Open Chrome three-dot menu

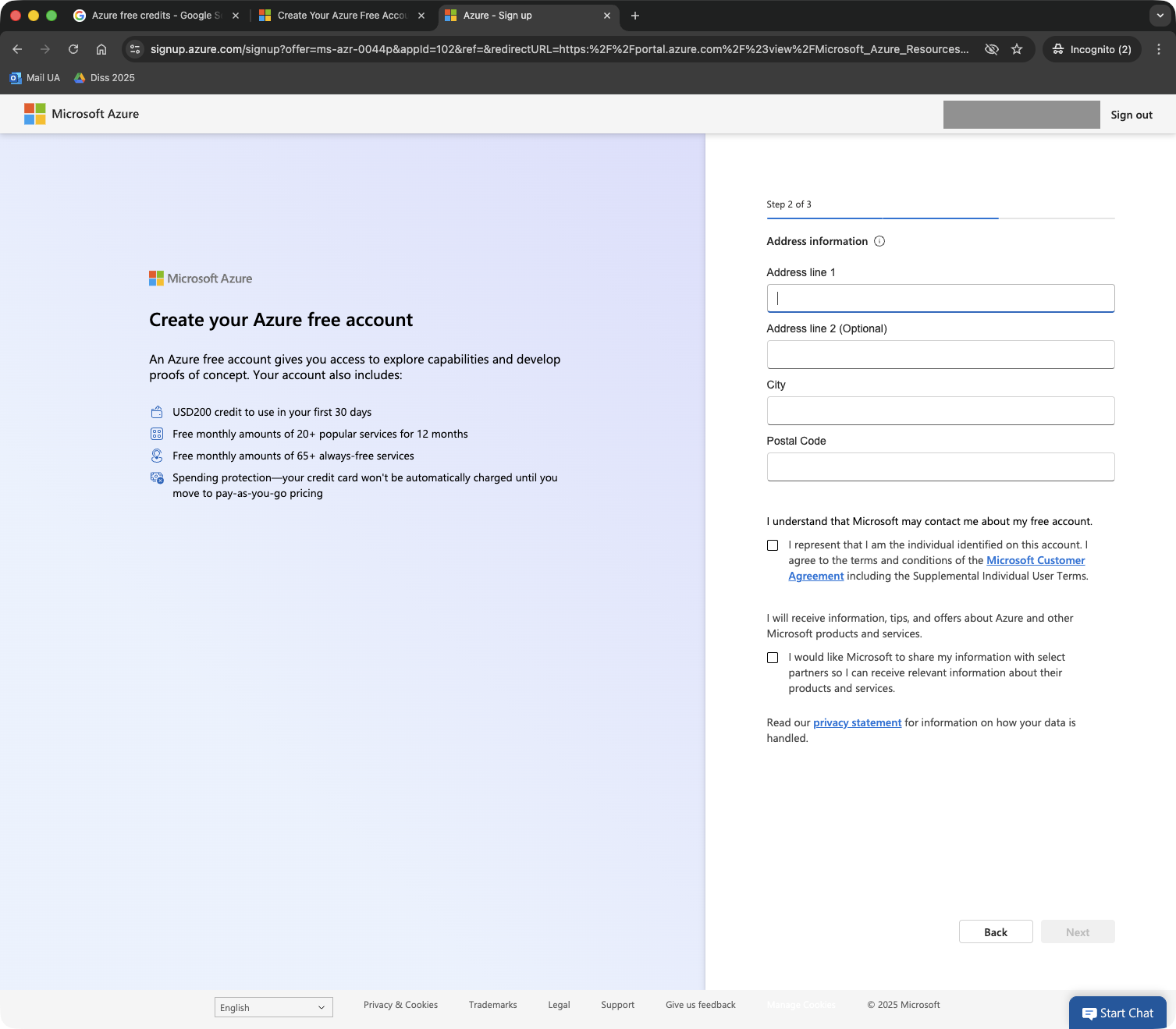click(x=1159, y=49)
